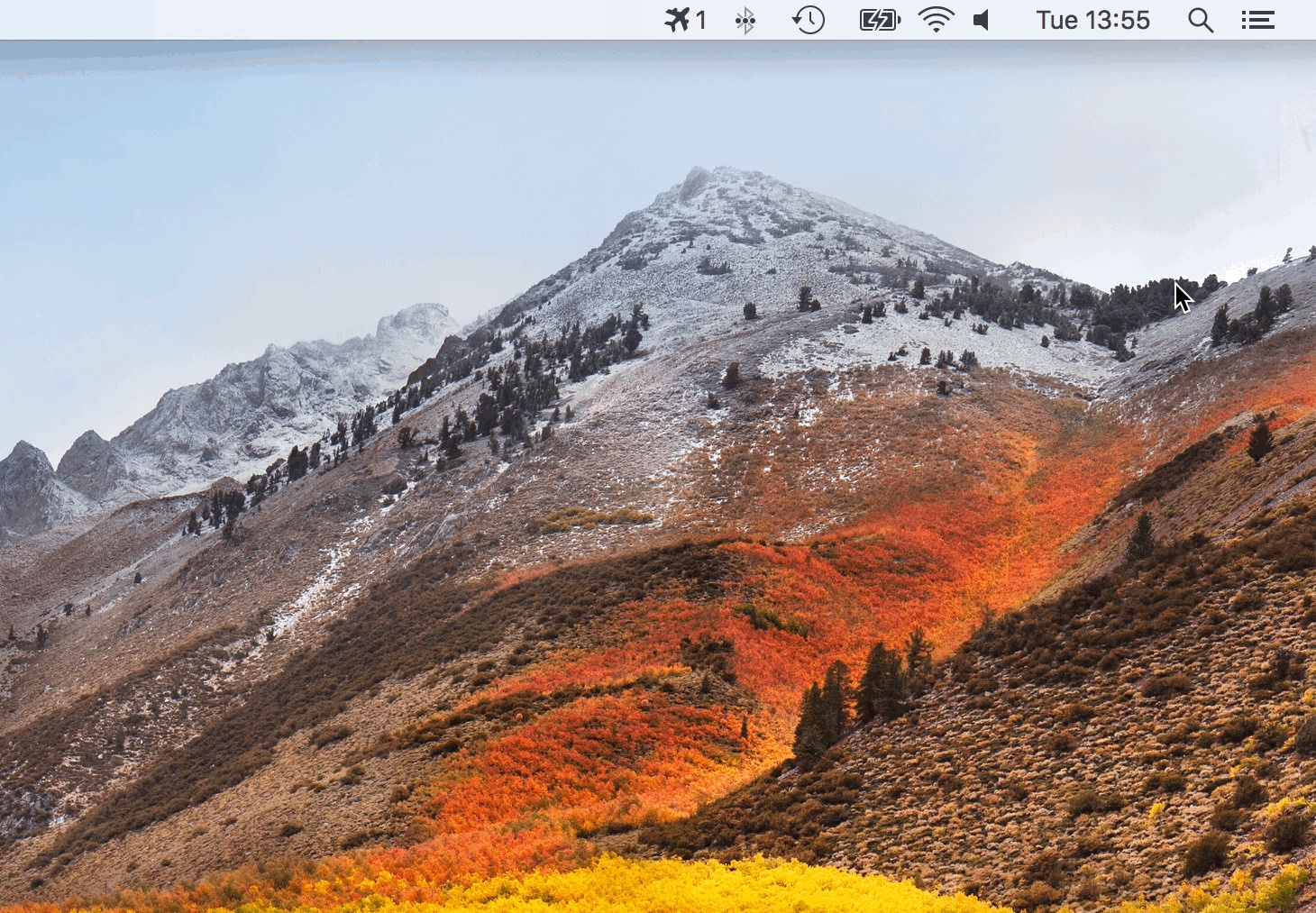Viewport: 1316px width, 913px height.
Task: Show Notification Center list icon
Action: 1257,20
